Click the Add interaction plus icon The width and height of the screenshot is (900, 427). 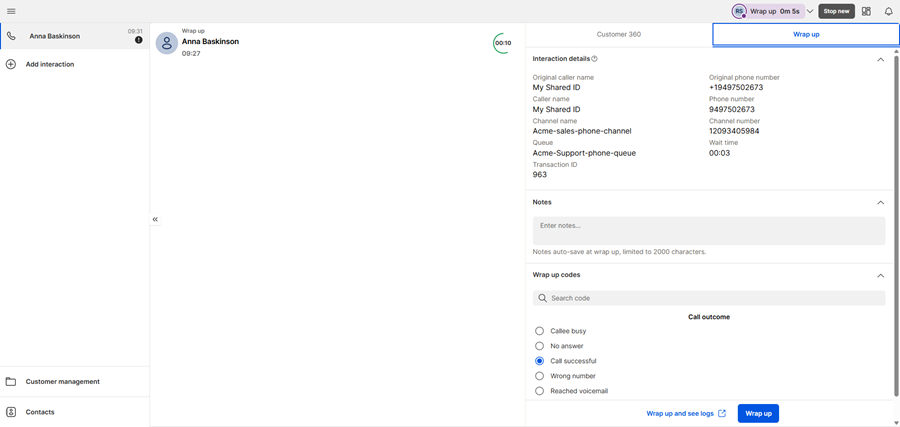[x=11, y=64]
